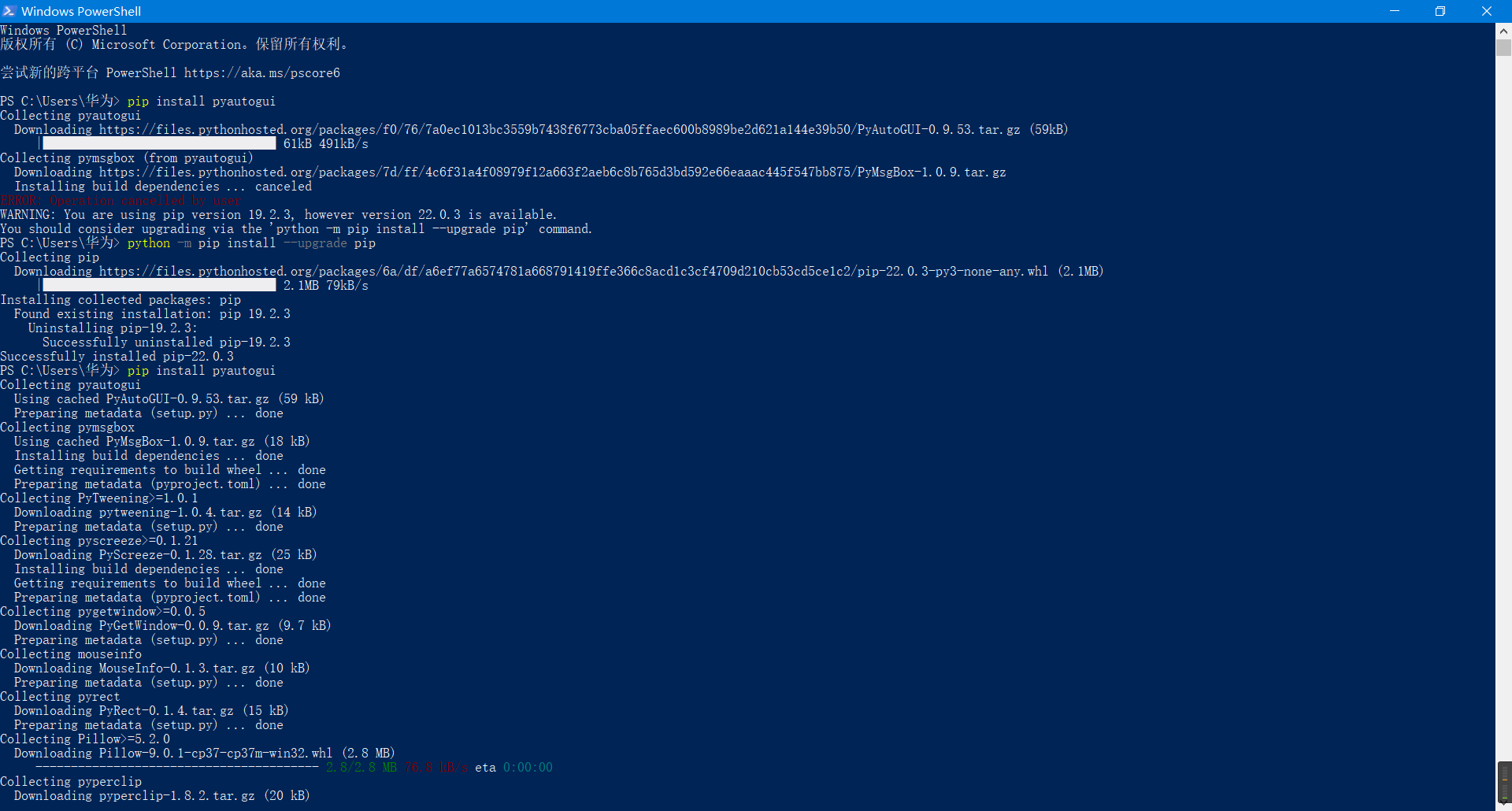Restore down the Windows PowerShell window
Screen dimensions: 1512x811
pyautogui.click(x=1440, y=11)
